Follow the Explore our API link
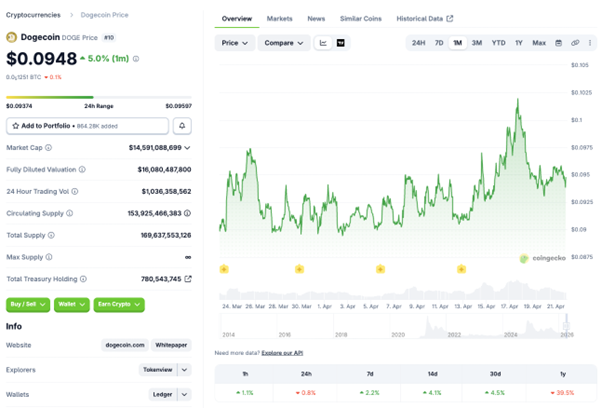 click(x=284, y=353)
